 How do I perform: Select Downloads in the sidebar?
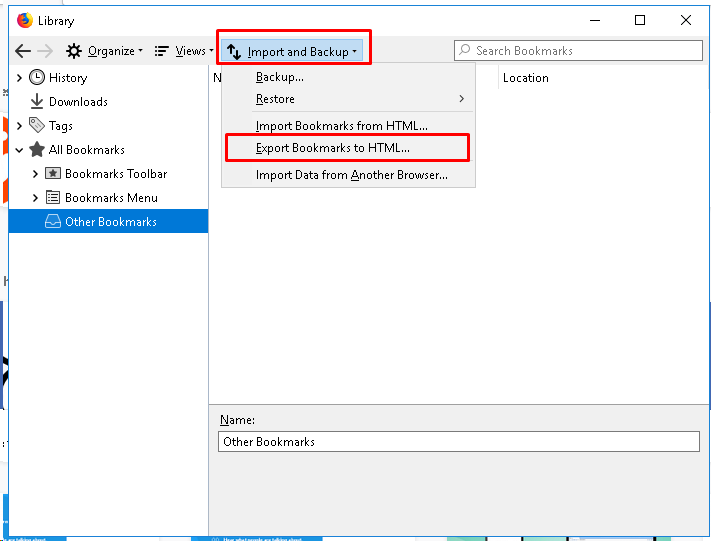tap(78, 102)
